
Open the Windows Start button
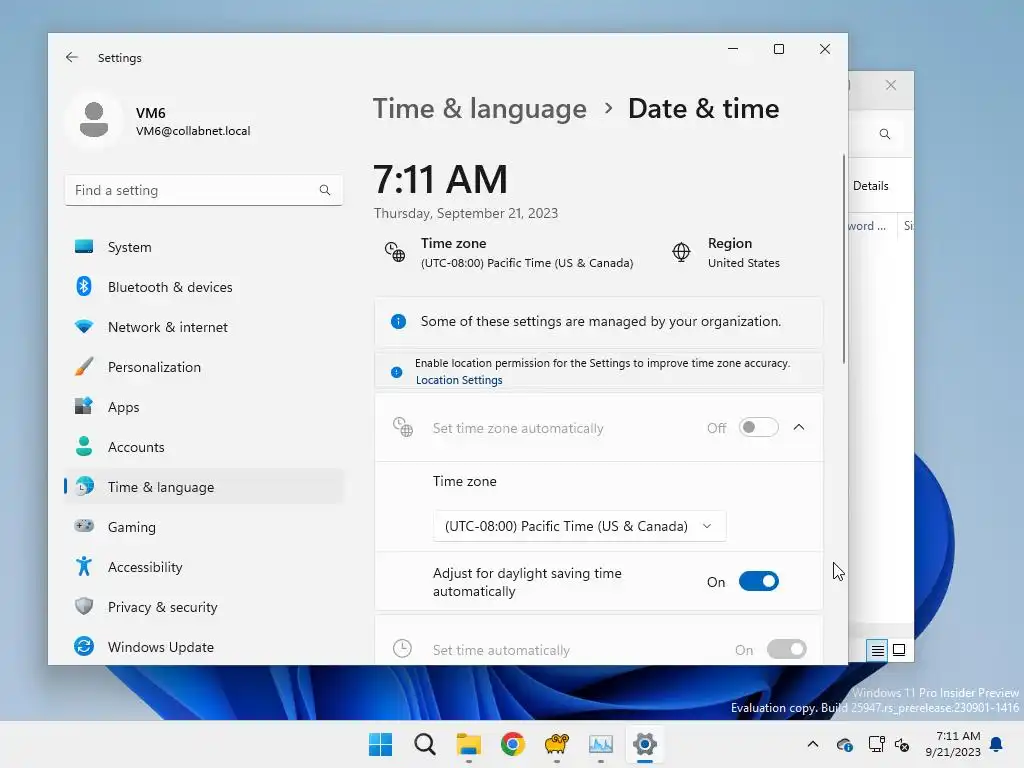pos(381,744)
